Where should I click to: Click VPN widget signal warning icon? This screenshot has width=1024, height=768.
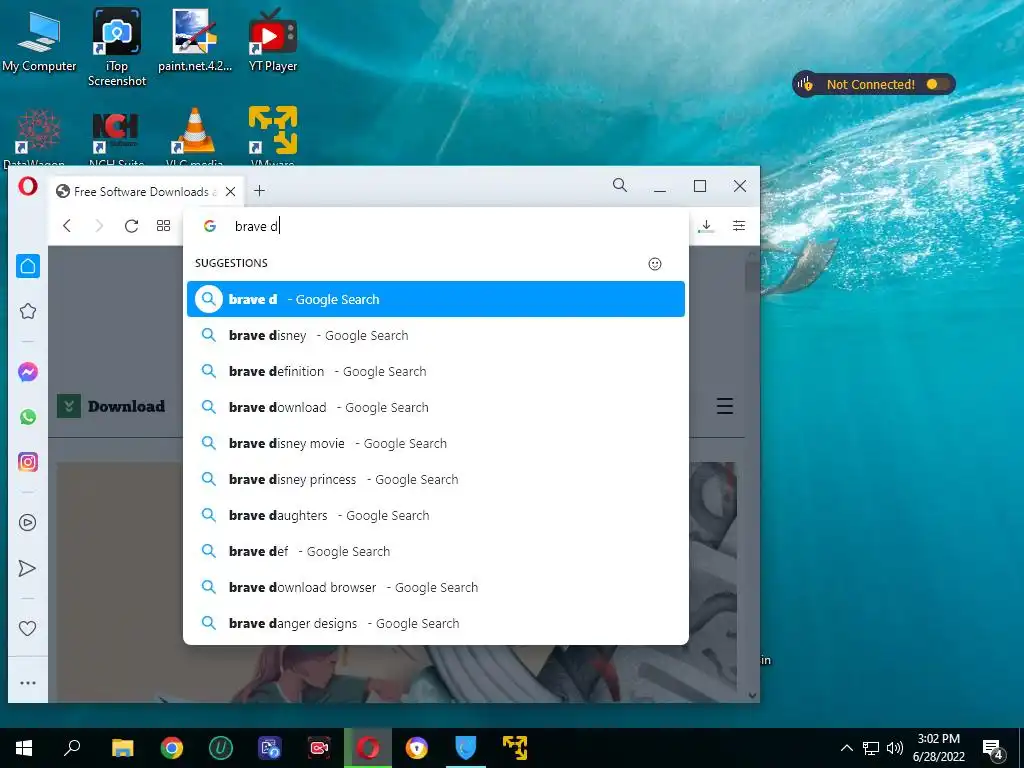tap(805, 84)
